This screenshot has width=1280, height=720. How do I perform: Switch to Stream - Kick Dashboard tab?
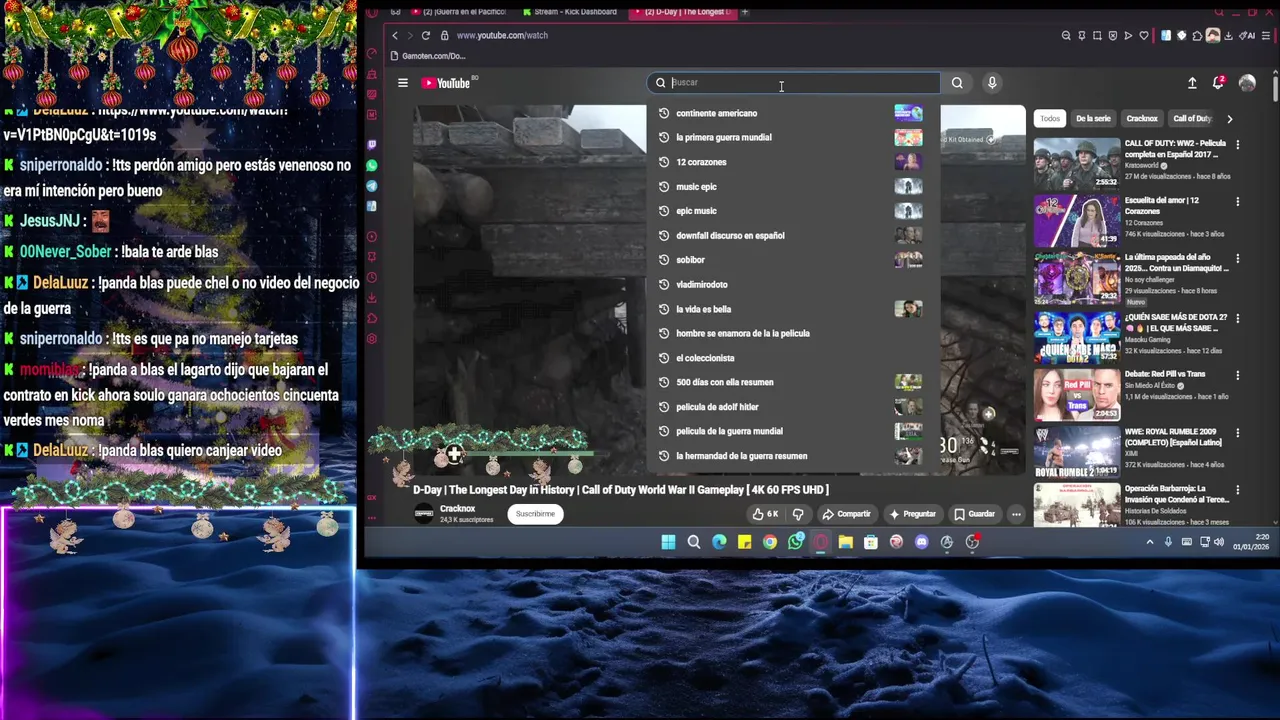click(x=571, y=12)
